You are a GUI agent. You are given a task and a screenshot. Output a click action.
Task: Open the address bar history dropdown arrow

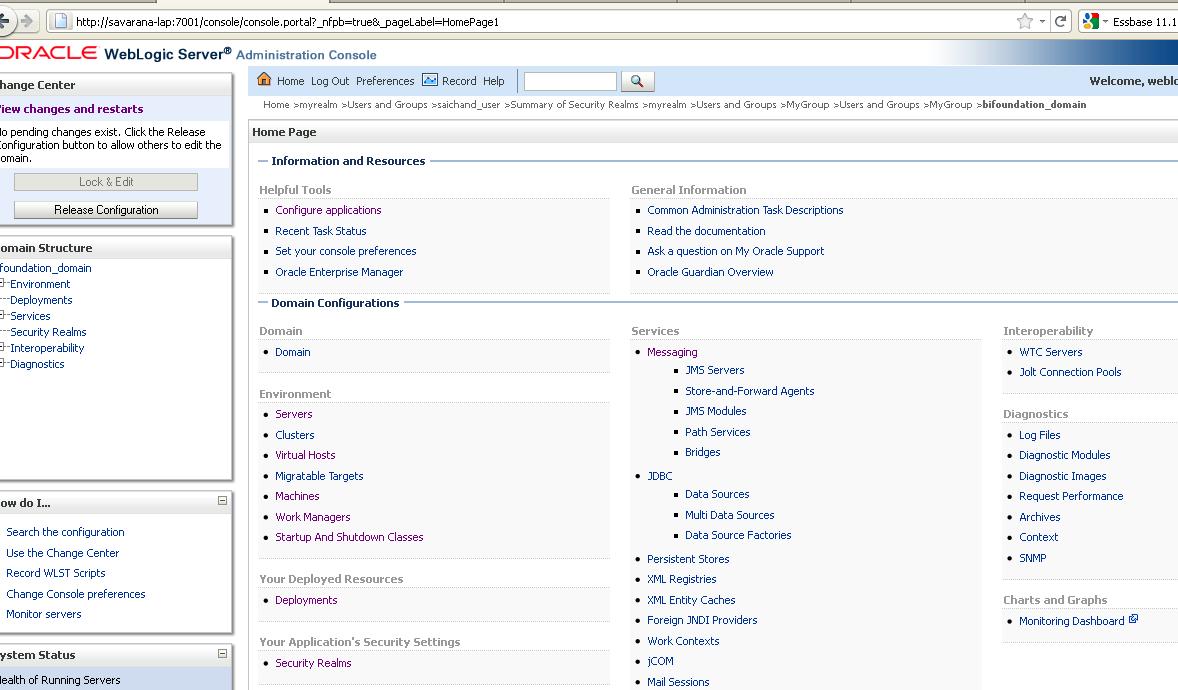pyautogui.click(x=1042, y=22)
